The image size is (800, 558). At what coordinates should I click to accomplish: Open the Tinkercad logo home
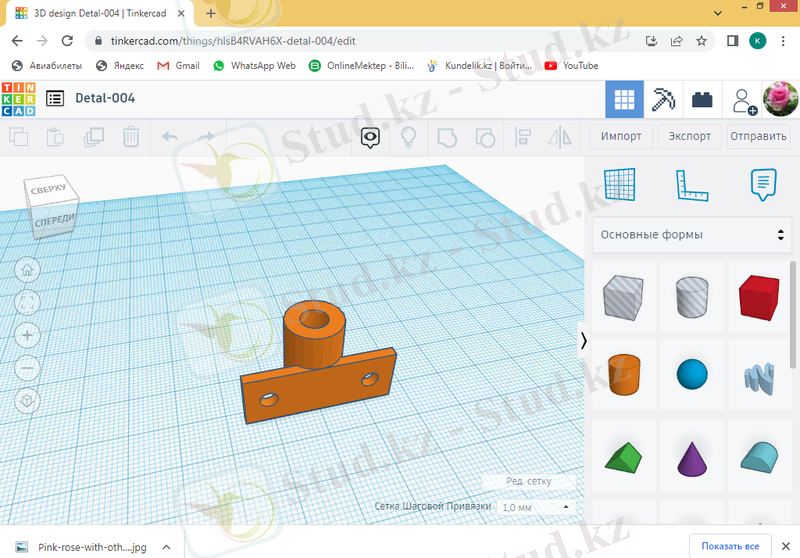[x=18, y=99]
